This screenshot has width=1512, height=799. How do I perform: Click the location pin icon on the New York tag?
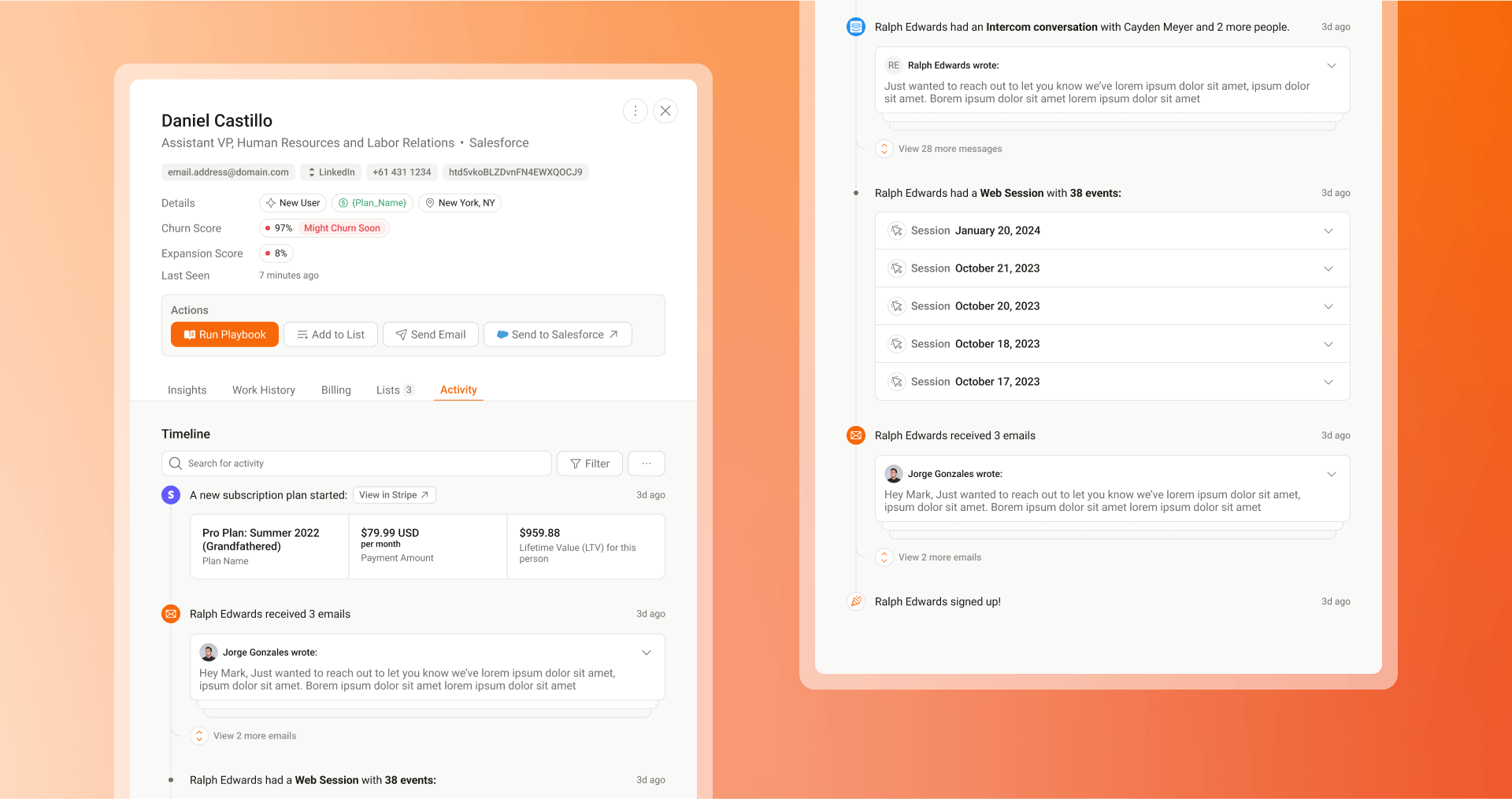[x=429, y=202]
